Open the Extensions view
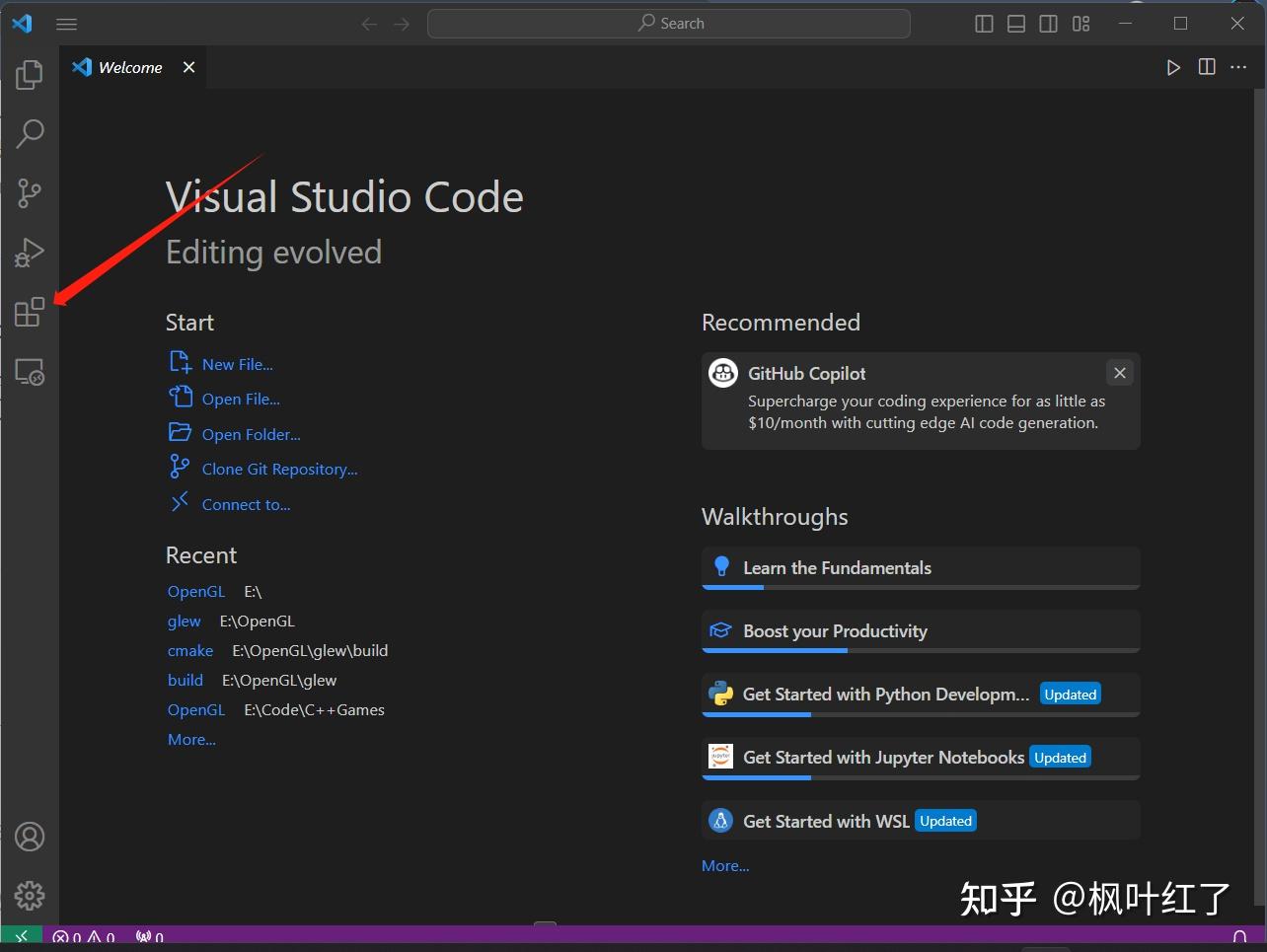The width and height of the screenshot is (1267, 952). click(x=30, y=312)
